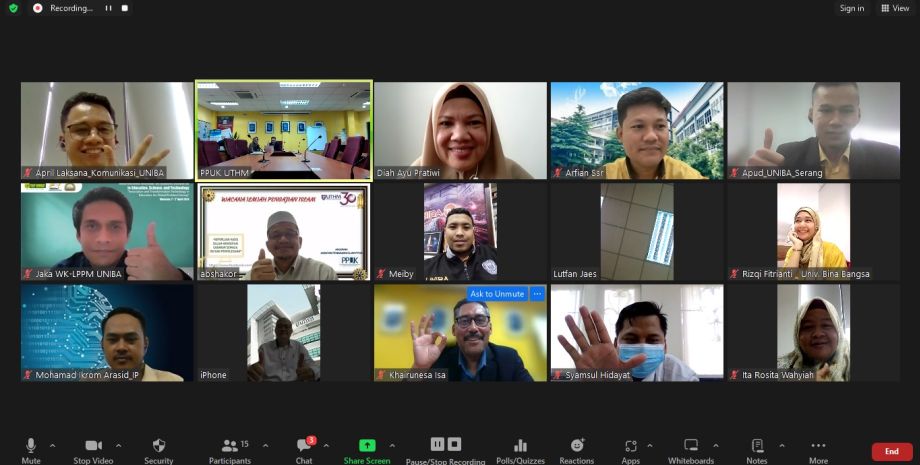This screenshot has height=465, width=920.
Task: Expand video options arrow beside Stop Video
Action: 119,446
